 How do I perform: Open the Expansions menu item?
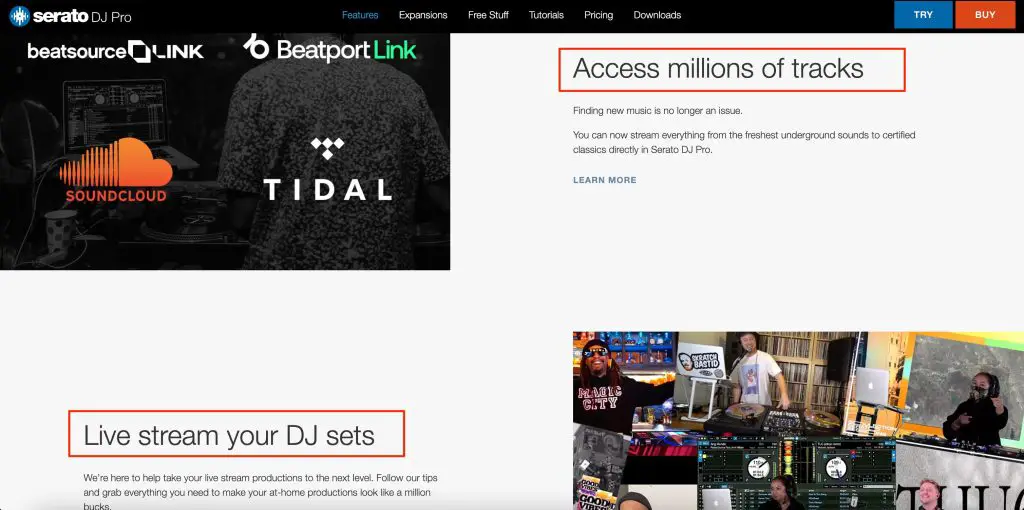pyautogui.click(x=423, y=15)
